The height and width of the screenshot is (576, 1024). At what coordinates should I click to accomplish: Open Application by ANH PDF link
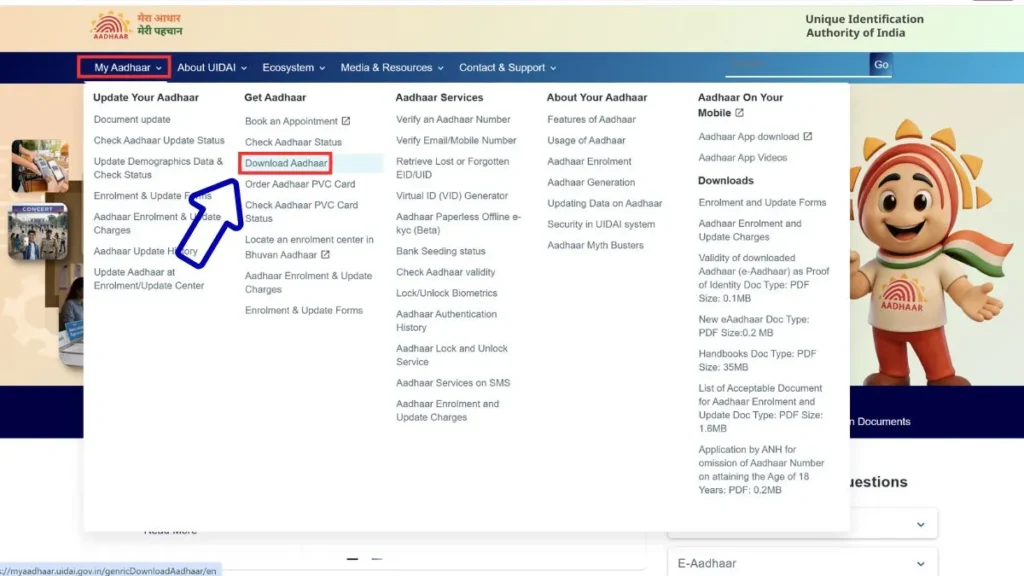(x=761, y=470)
